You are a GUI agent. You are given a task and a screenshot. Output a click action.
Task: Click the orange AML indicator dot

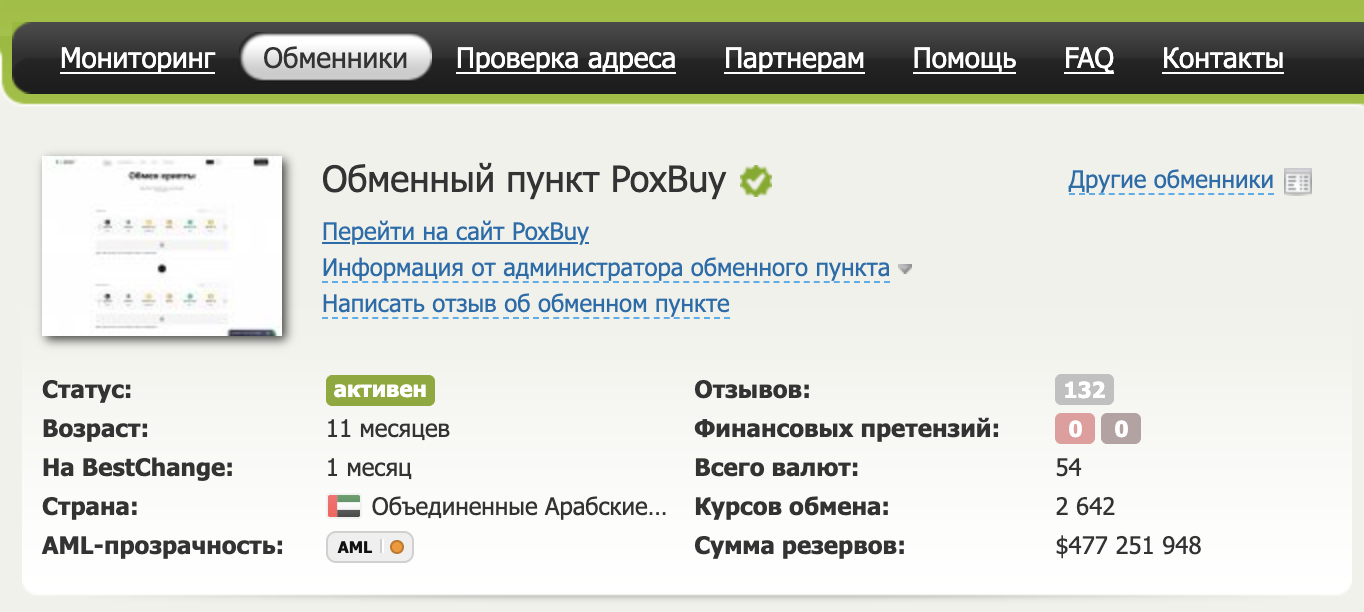[397, 547]
